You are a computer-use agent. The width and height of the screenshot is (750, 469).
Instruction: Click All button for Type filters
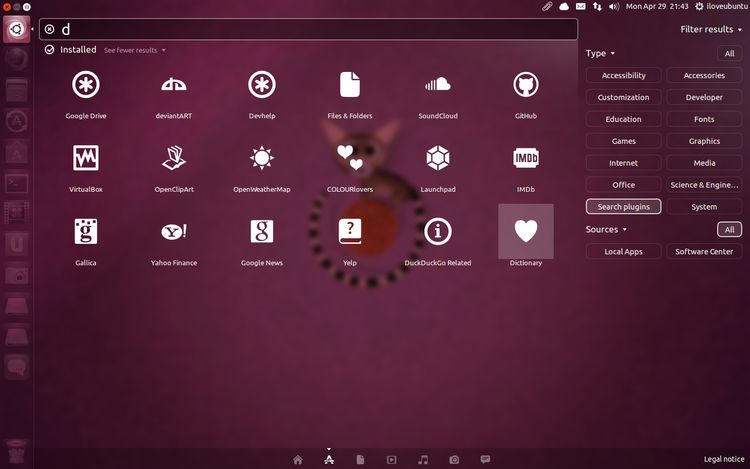pyautogui.click(x=729, y=54)
